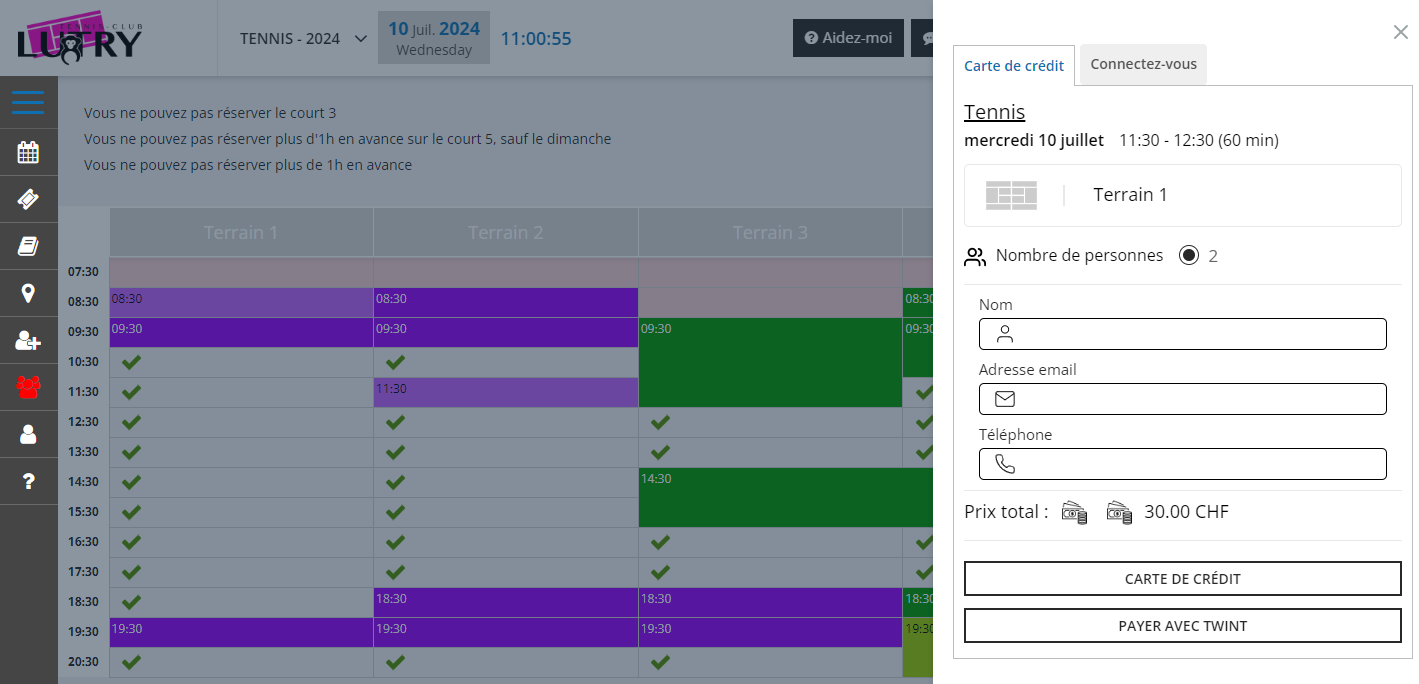The height and width of the screenshot is (684, 1419).
Task: Click the ticket icon in the sidebar
Action: [x=28, y=200]
